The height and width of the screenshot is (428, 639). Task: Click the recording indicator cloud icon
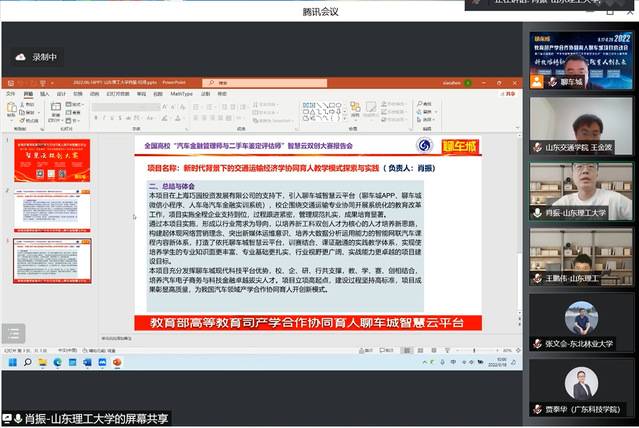point(20,57)
